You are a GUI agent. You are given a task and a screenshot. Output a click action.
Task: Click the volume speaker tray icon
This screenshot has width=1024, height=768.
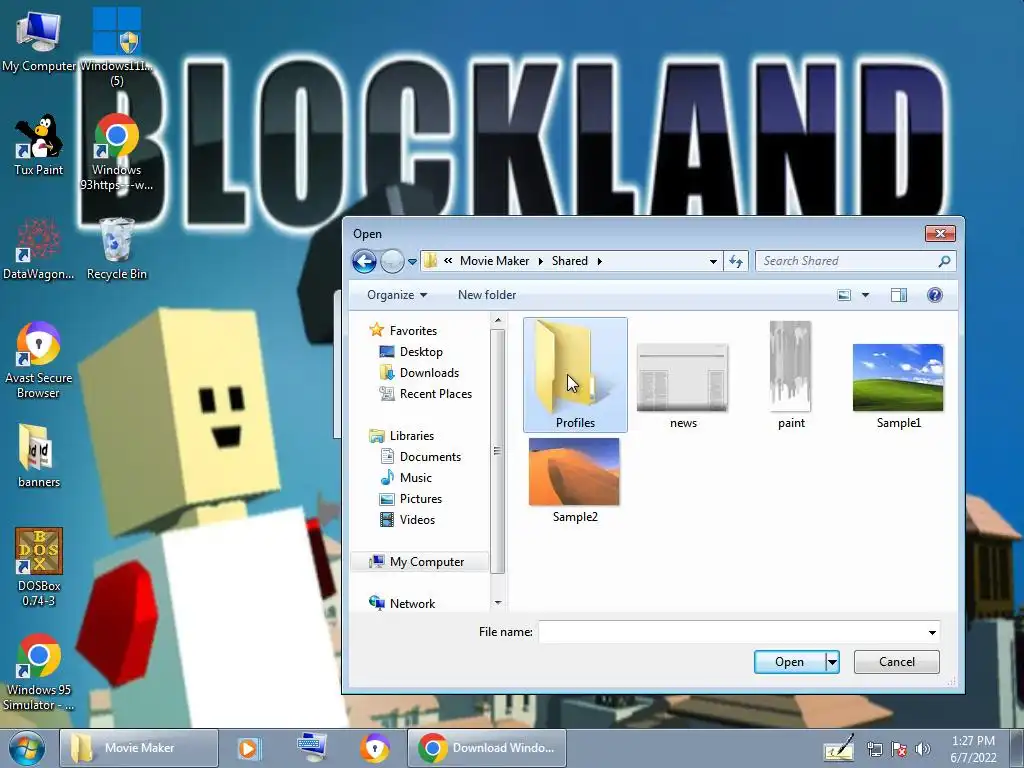click(x=922, y=749)
